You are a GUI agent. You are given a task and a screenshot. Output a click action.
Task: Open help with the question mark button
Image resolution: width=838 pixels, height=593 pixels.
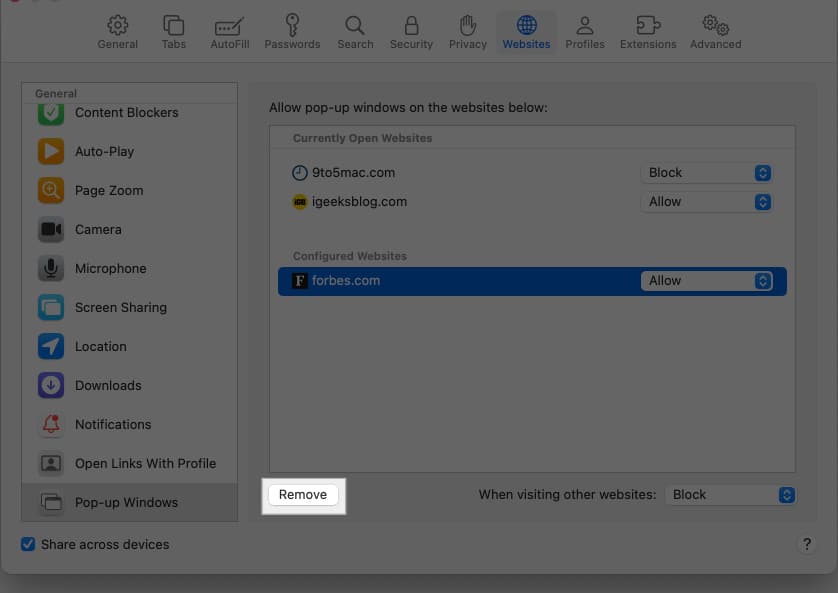(x=807, y=544)
